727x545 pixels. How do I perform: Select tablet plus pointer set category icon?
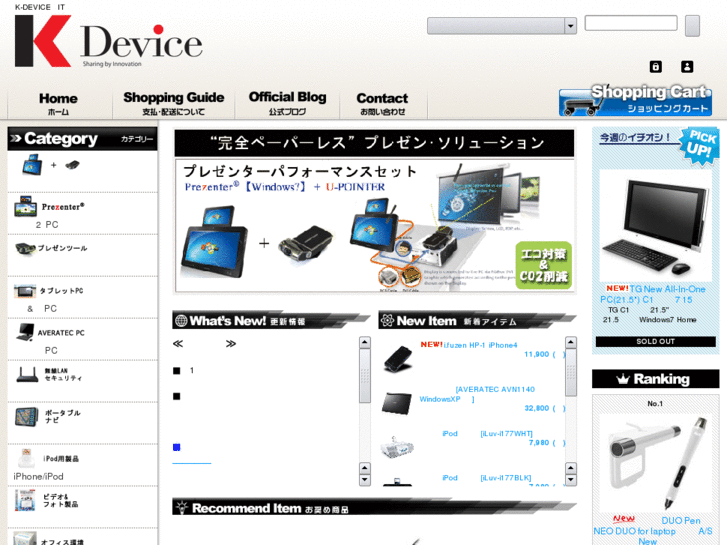point(51,165)
